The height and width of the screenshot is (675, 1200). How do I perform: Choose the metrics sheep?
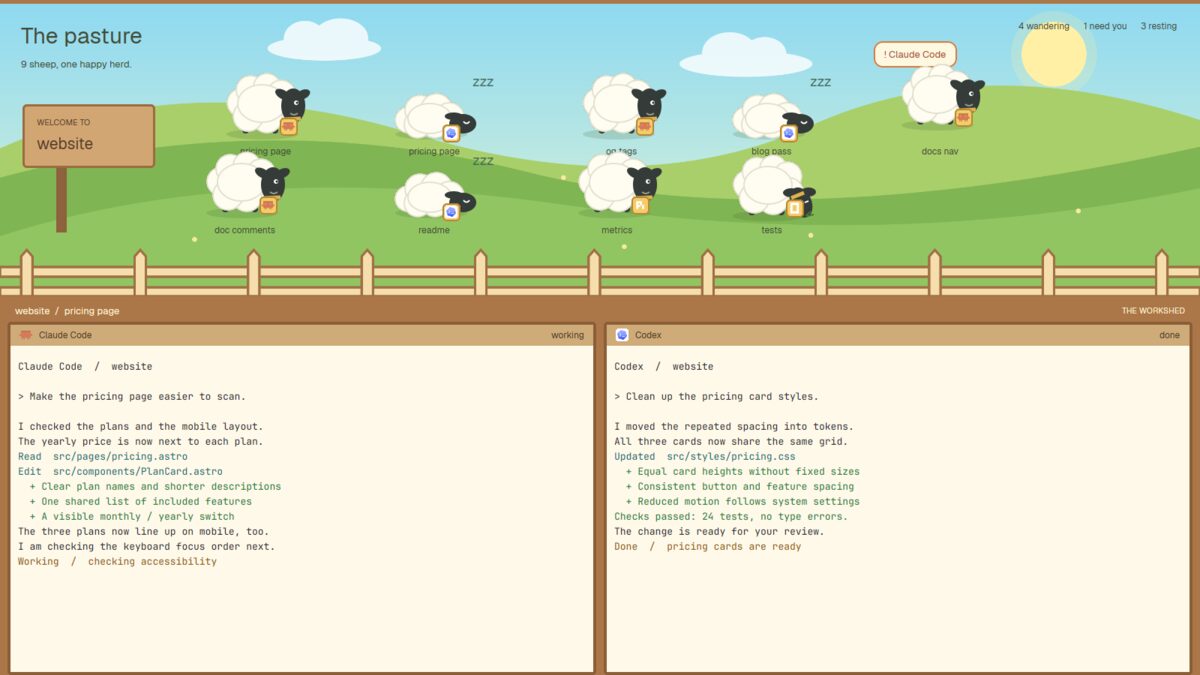pos(619,184)
